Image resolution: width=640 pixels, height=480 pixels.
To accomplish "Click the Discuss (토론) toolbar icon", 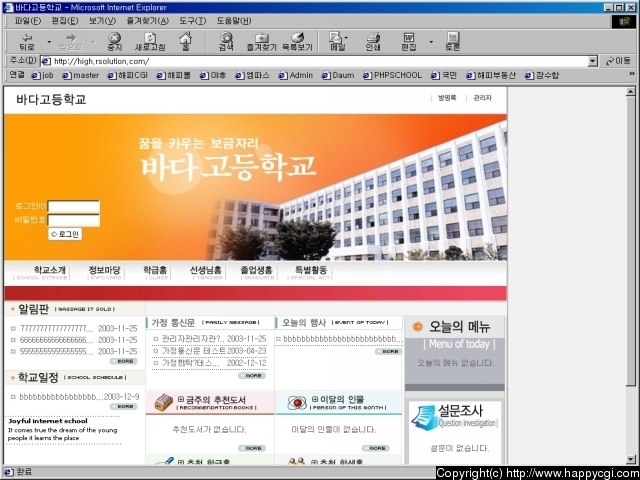I will coord(453,42).
